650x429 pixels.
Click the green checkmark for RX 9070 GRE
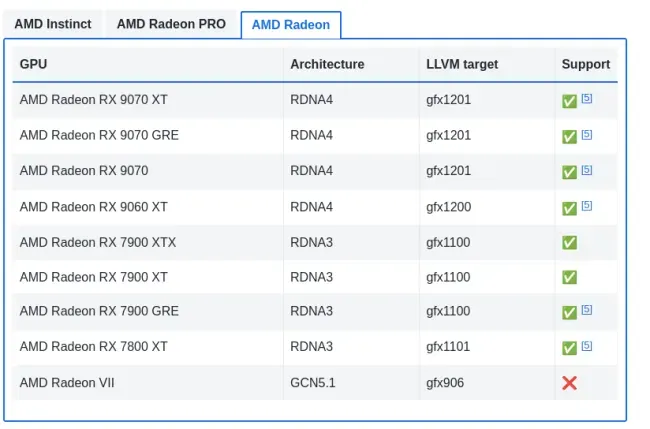pos(569,137)
